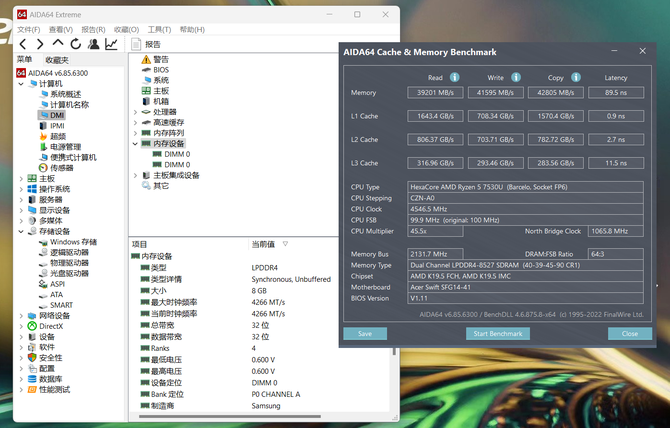This screenshot has height=428, width=670.
Task: Select the 电源管理 power management item
Action: tap(60, 147)
